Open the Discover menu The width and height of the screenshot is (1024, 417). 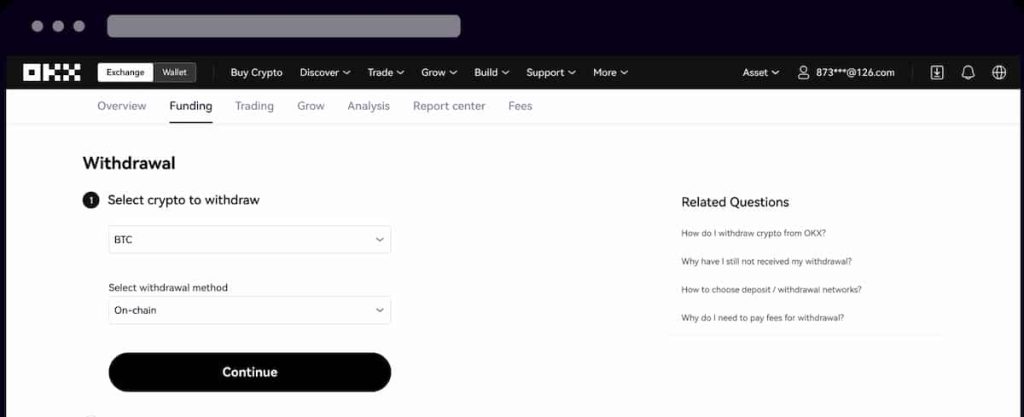(325, 72)
